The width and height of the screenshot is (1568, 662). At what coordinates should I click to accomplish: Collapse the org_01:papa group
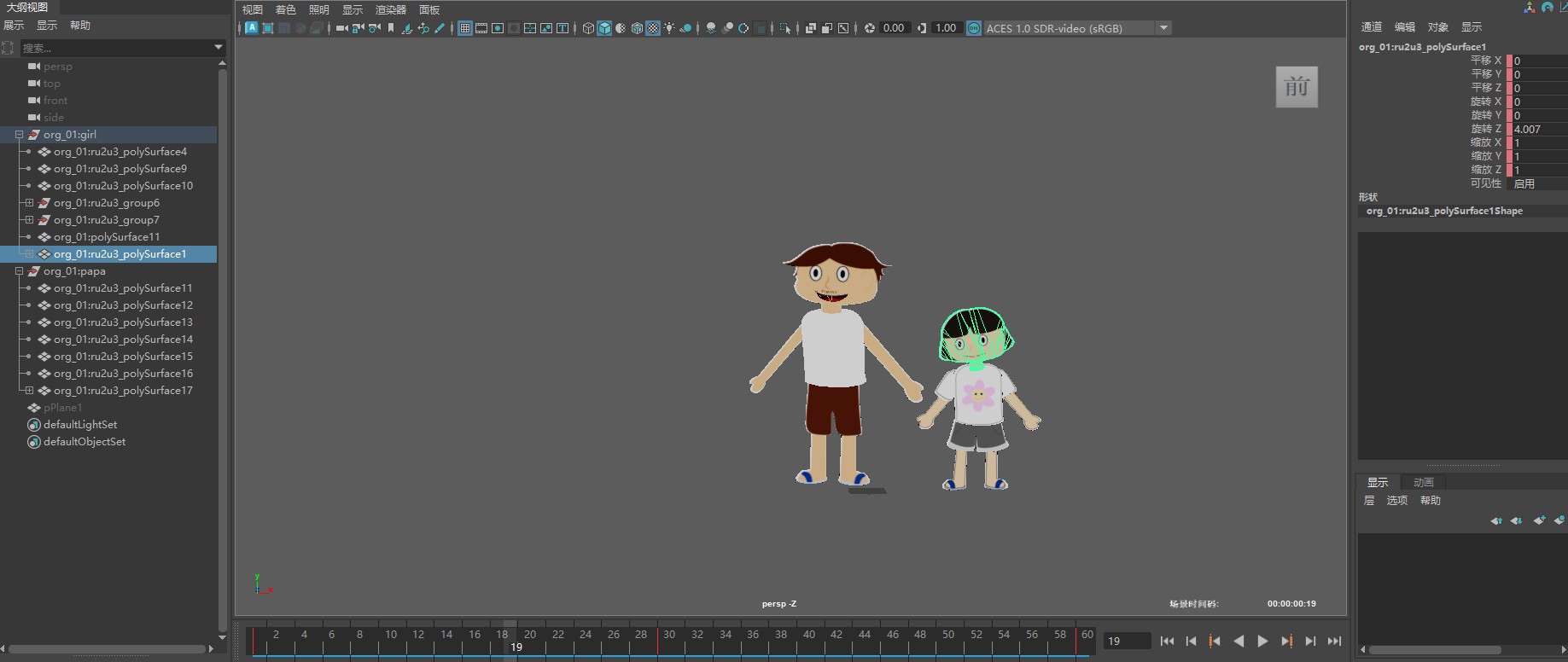click(x=19, y=271)
